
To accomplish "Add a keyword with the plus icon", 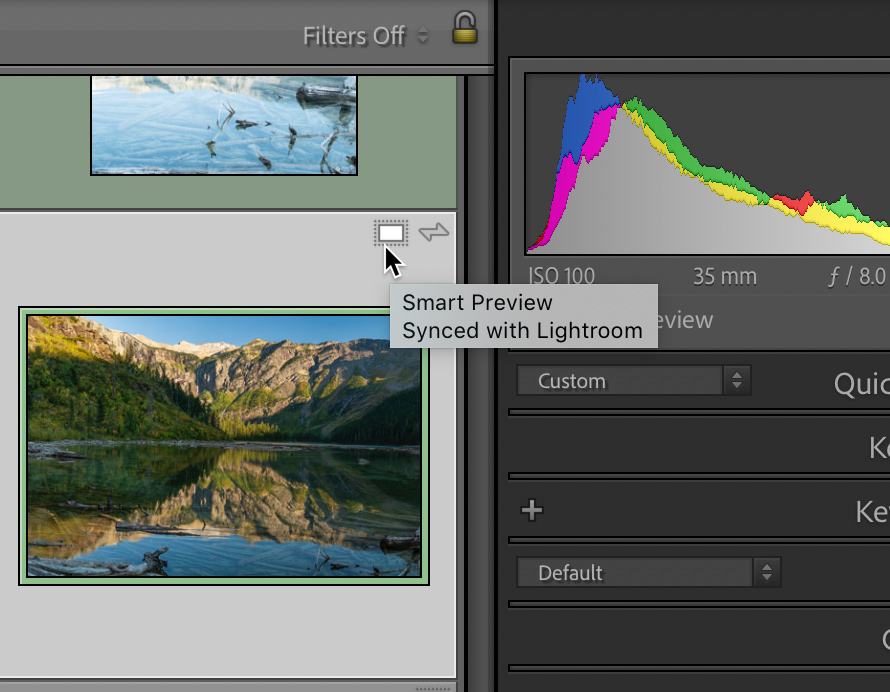I will [x=532, y=511].
